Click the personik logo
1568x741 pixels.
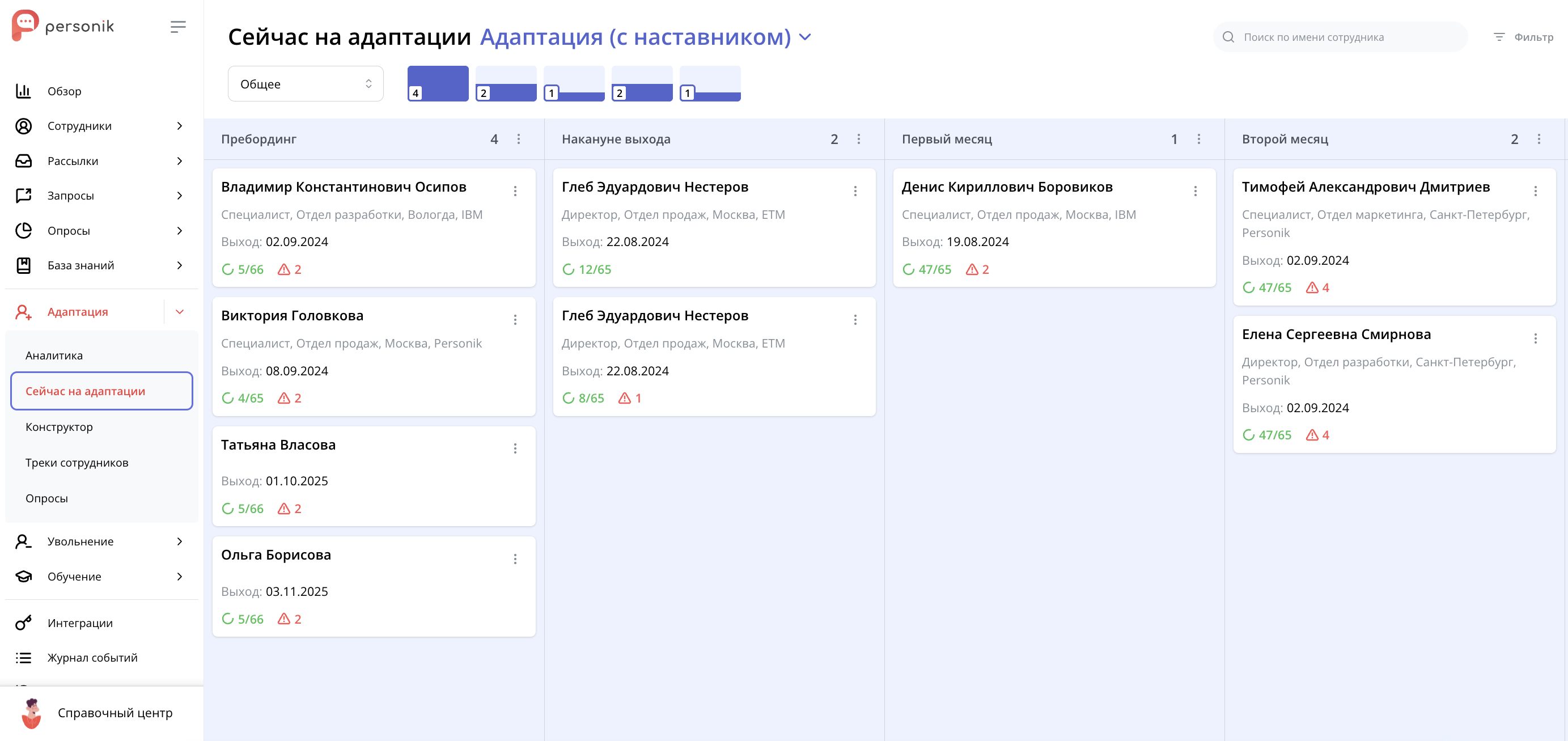point(63,26)
